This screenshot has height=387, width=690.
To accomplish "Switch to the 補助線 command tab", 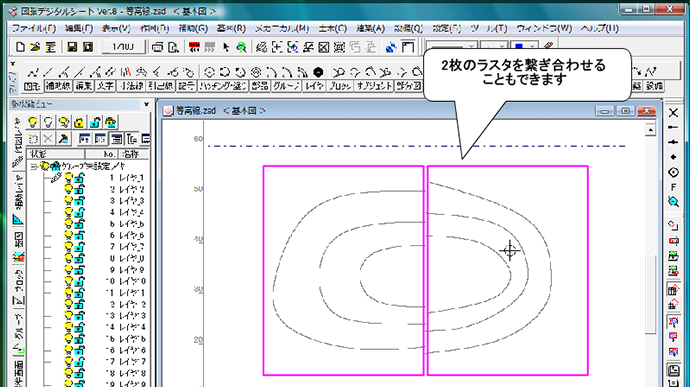I will click(x=58, y=86).
